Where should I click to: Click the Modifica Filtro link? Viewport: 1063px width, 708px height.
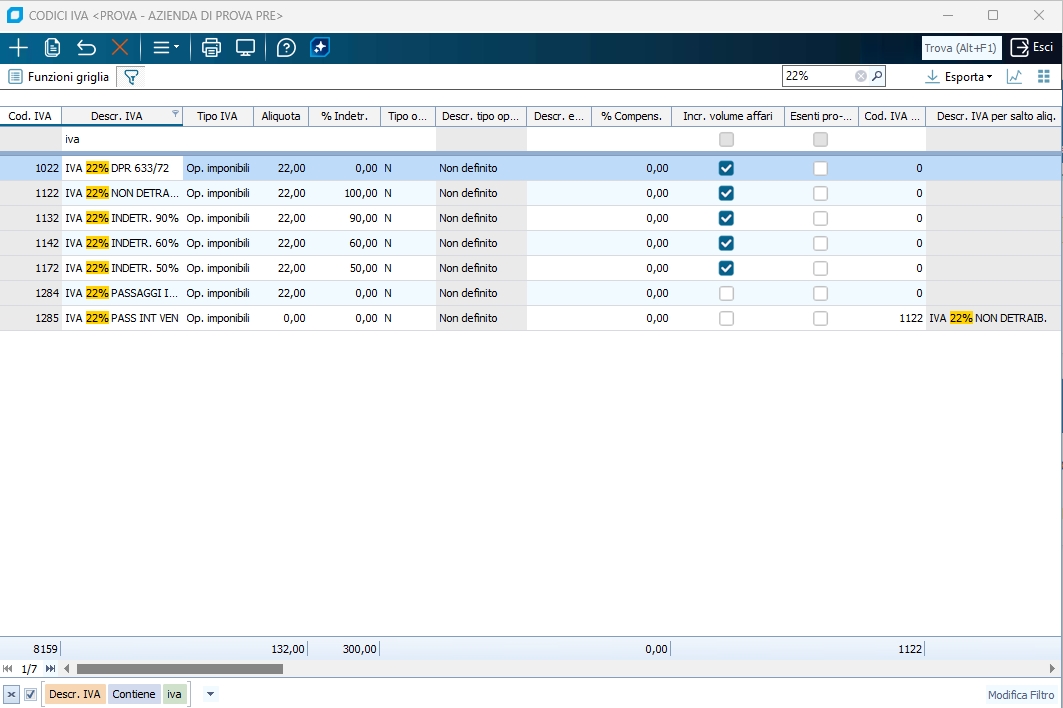tap(1020, 695)
